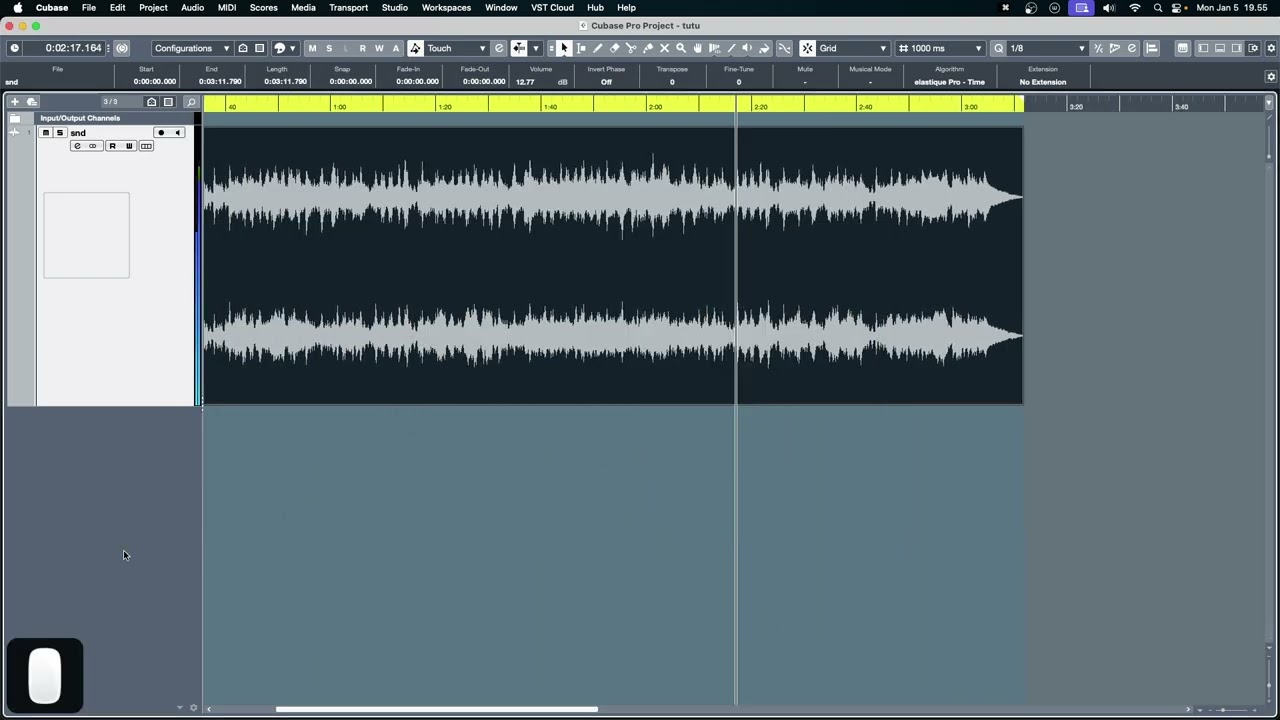The image size is (1280, 720).
Task: Open the Transport menu
Action: (348, 8)
